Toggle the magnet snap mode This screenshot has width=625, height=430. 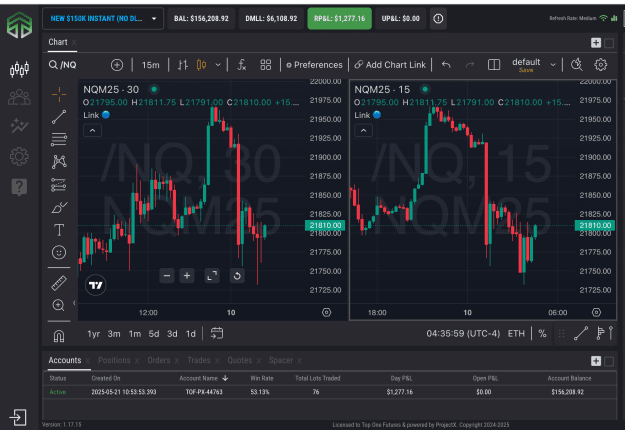click(x=59, y=336)
